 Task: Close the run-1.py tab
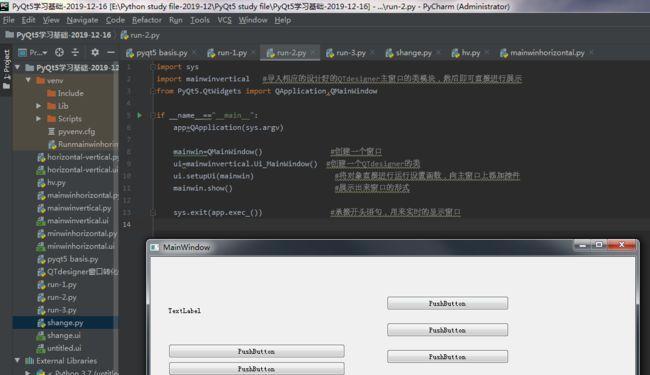[253, 53]
